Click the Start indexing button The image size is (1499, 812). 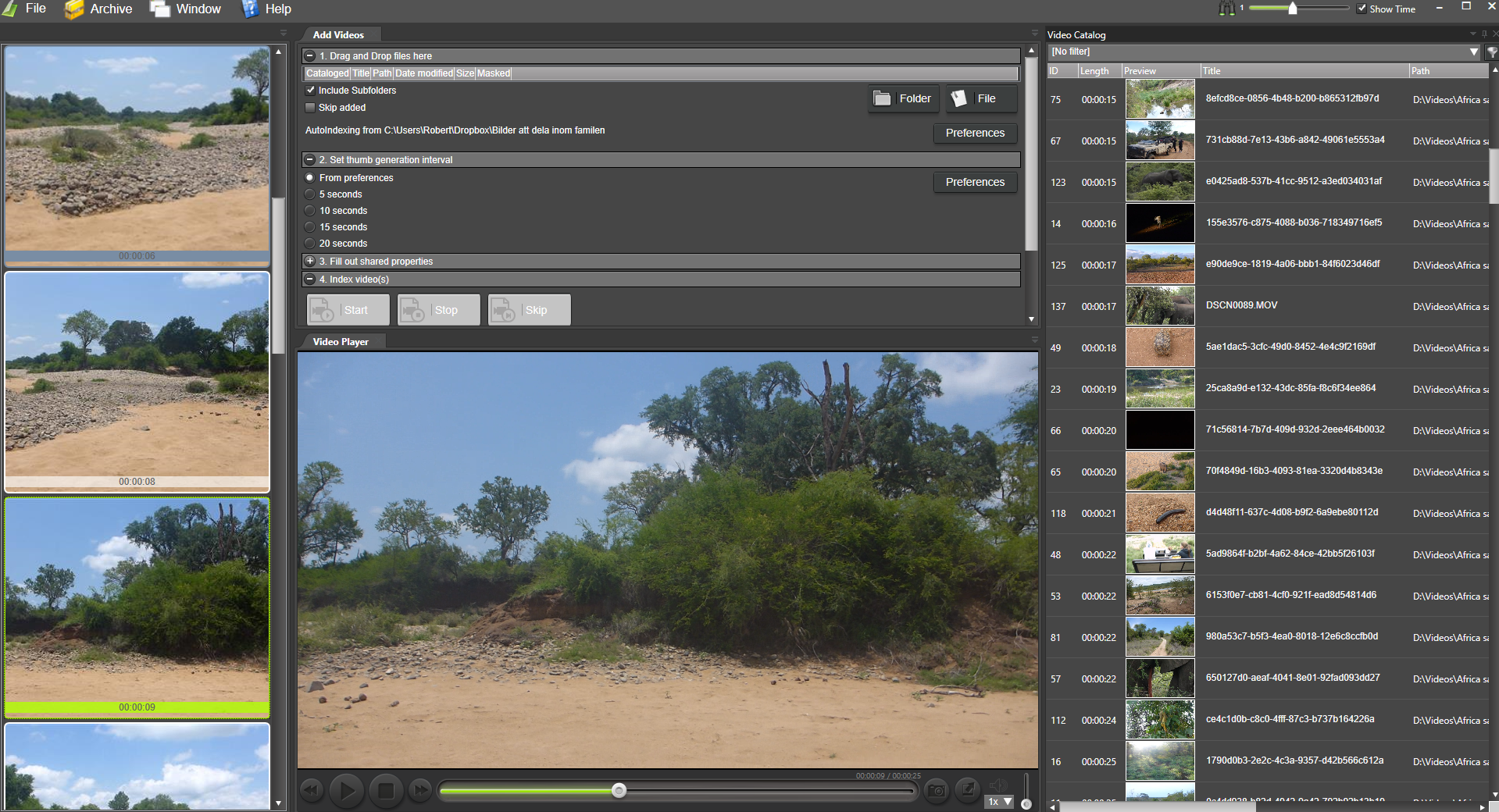(348, 309)
